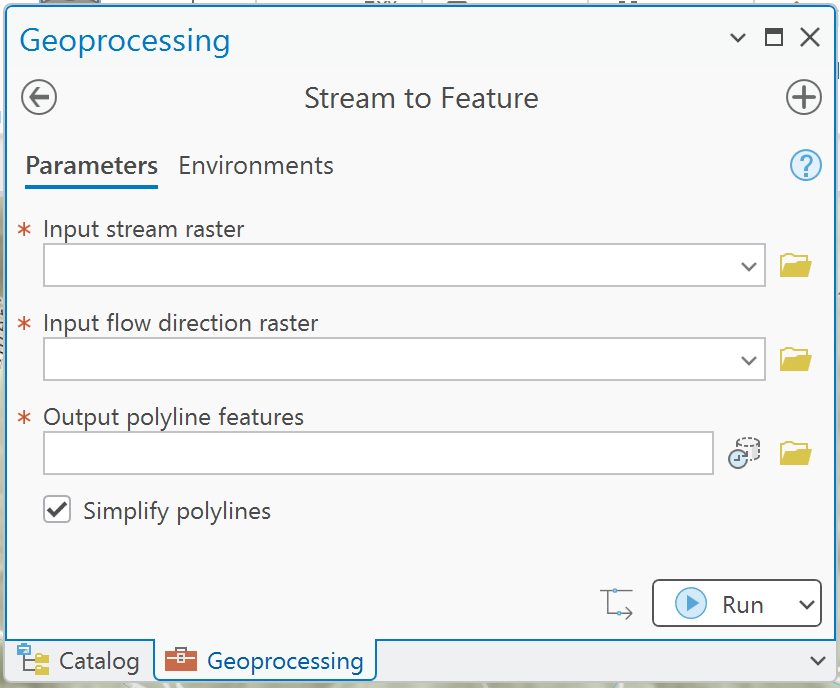Expand Input flow direction raster dropdown

748,360
